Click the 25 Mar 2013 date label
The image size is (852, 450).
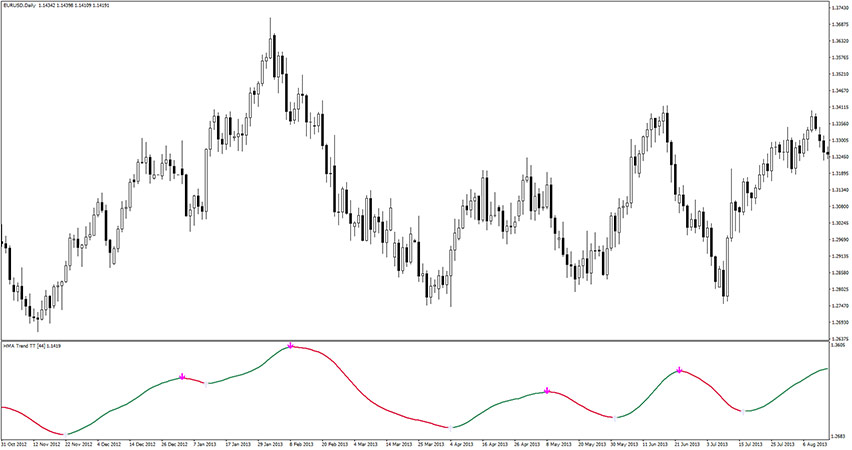431,444
